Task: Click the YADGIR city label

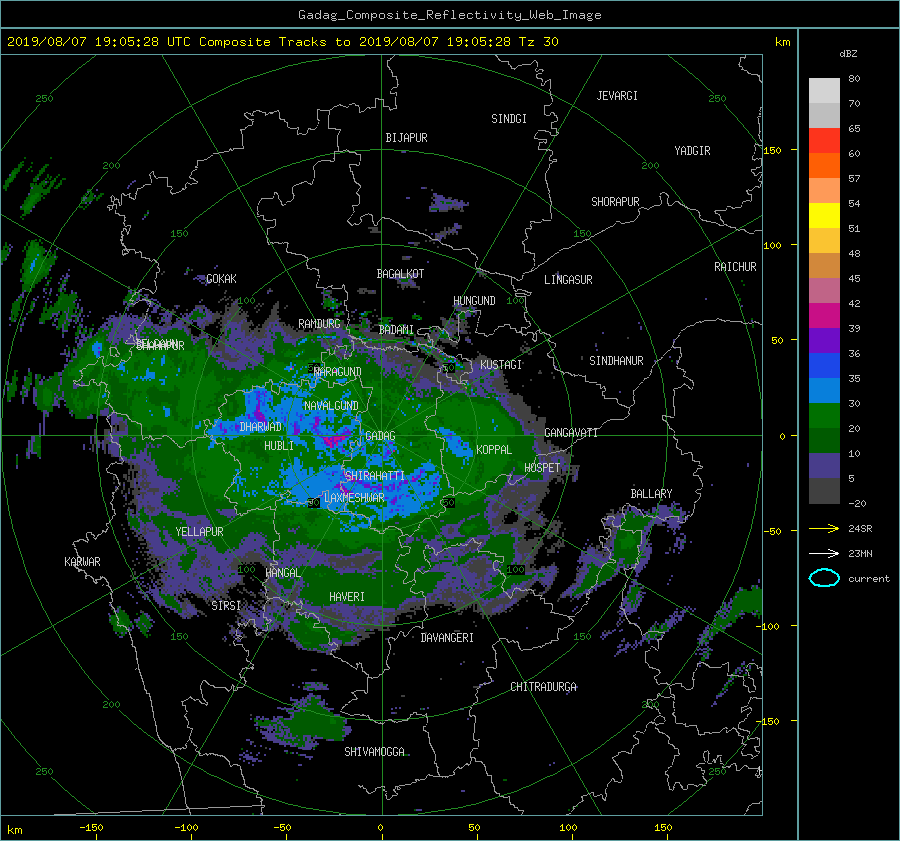Action: click(692, 151)
